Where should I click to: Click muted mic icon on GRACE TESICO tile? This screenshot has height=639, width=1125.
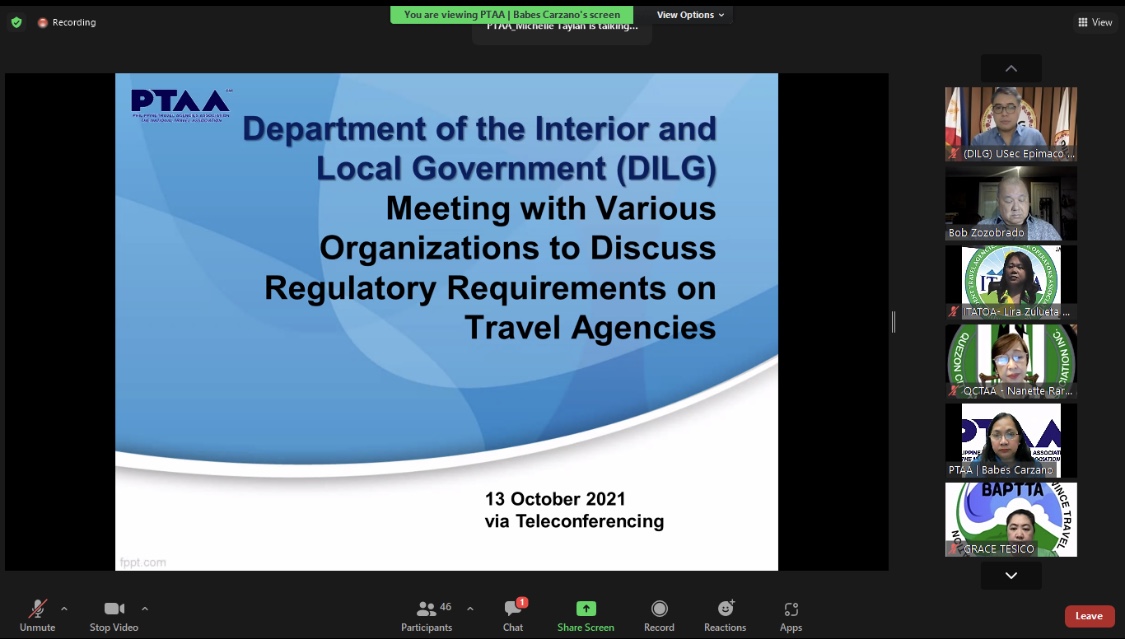point(954,549)
